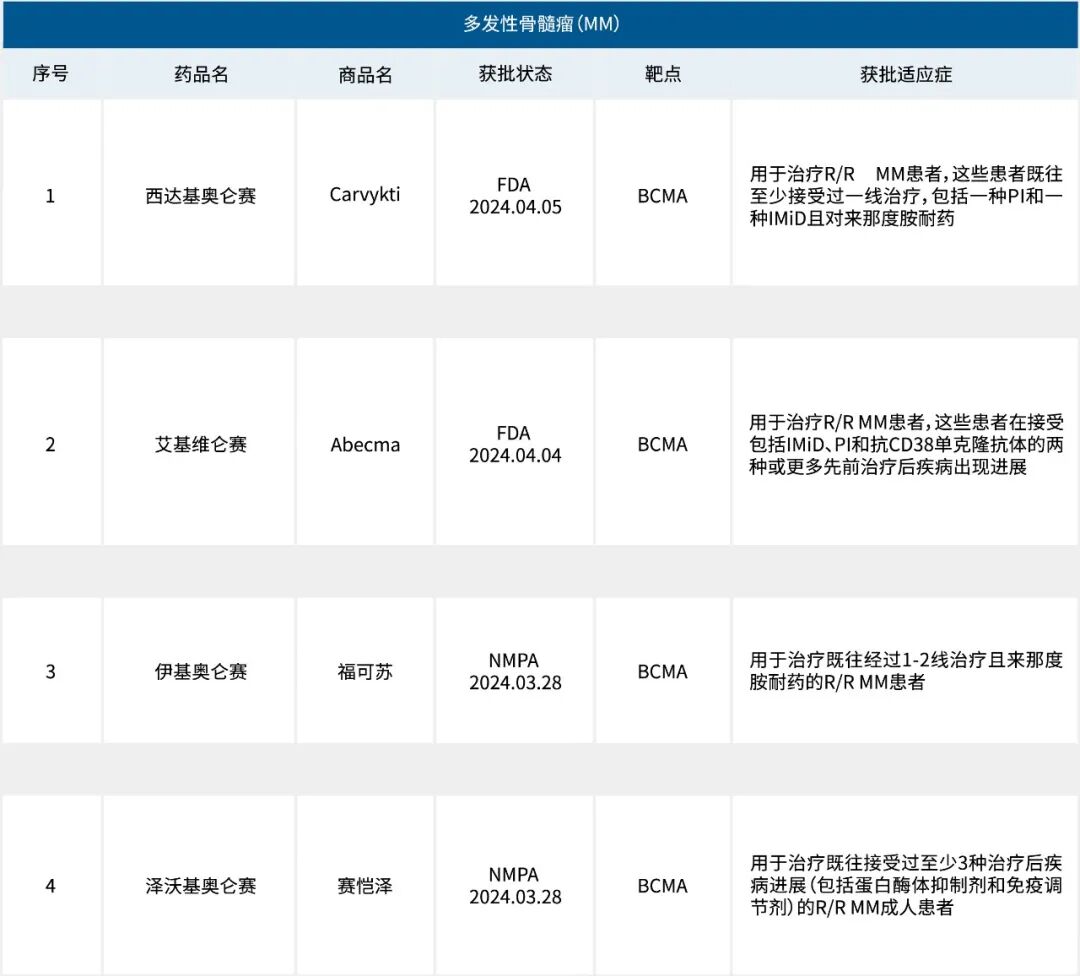This screenshot has height=976, width=1080.
Task: Click the indication text mentioning 1-2线治疗
Action: 906,672
